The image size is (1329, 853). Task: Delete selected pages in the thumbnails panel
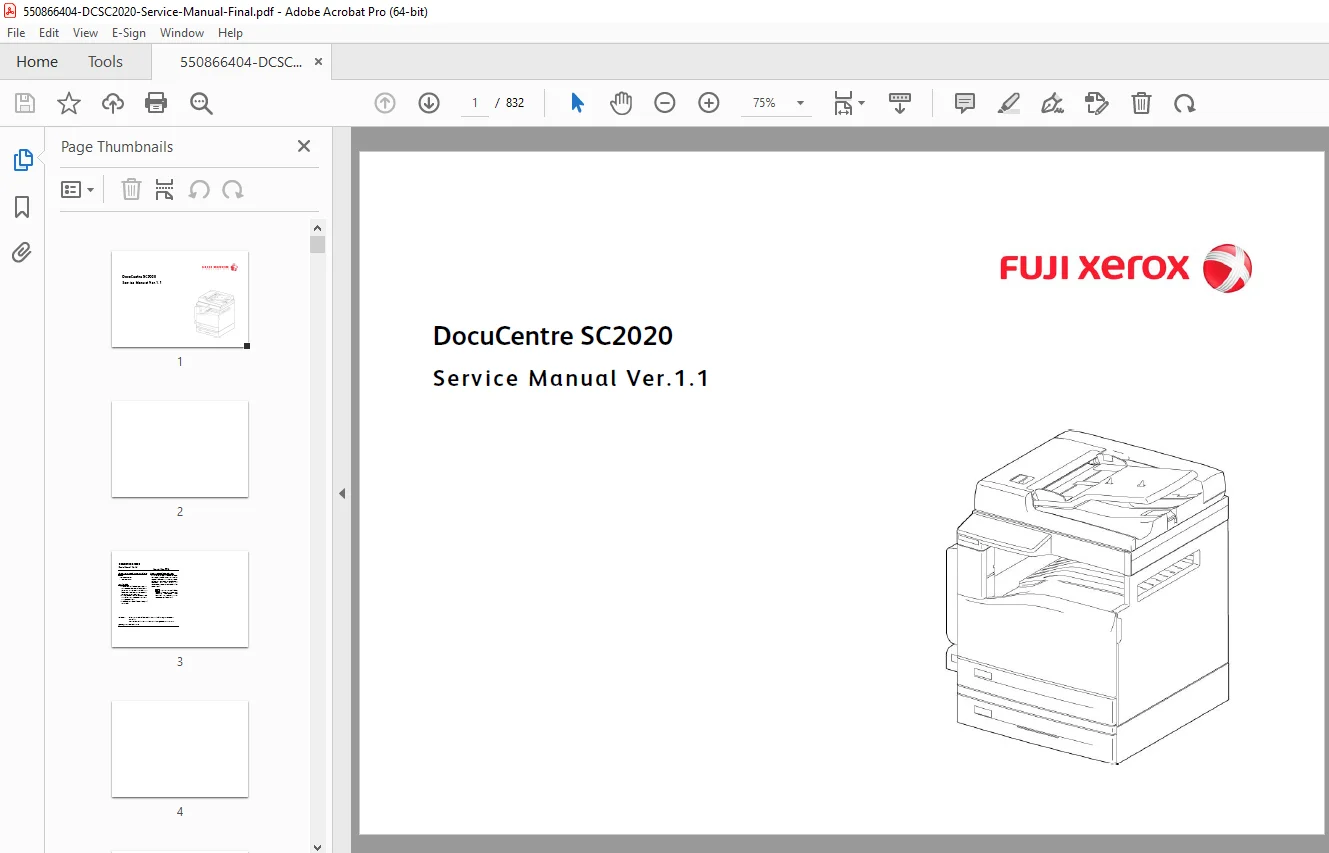click(x=131, y=189)
